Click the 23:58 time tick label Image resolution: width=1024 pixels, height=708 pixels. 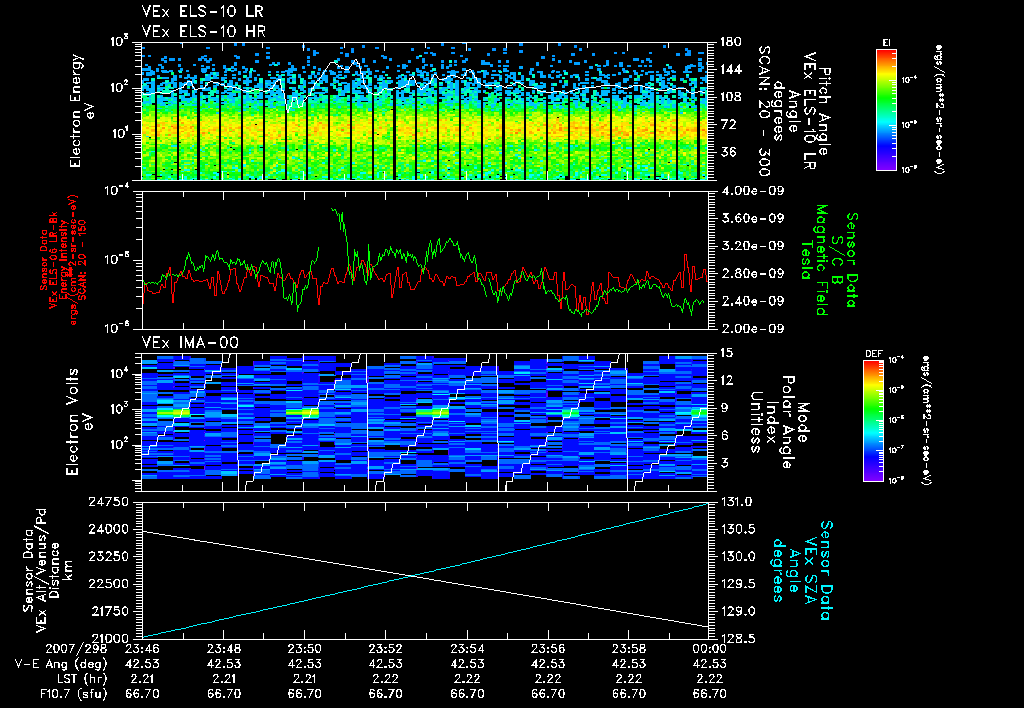pos(629,649)
